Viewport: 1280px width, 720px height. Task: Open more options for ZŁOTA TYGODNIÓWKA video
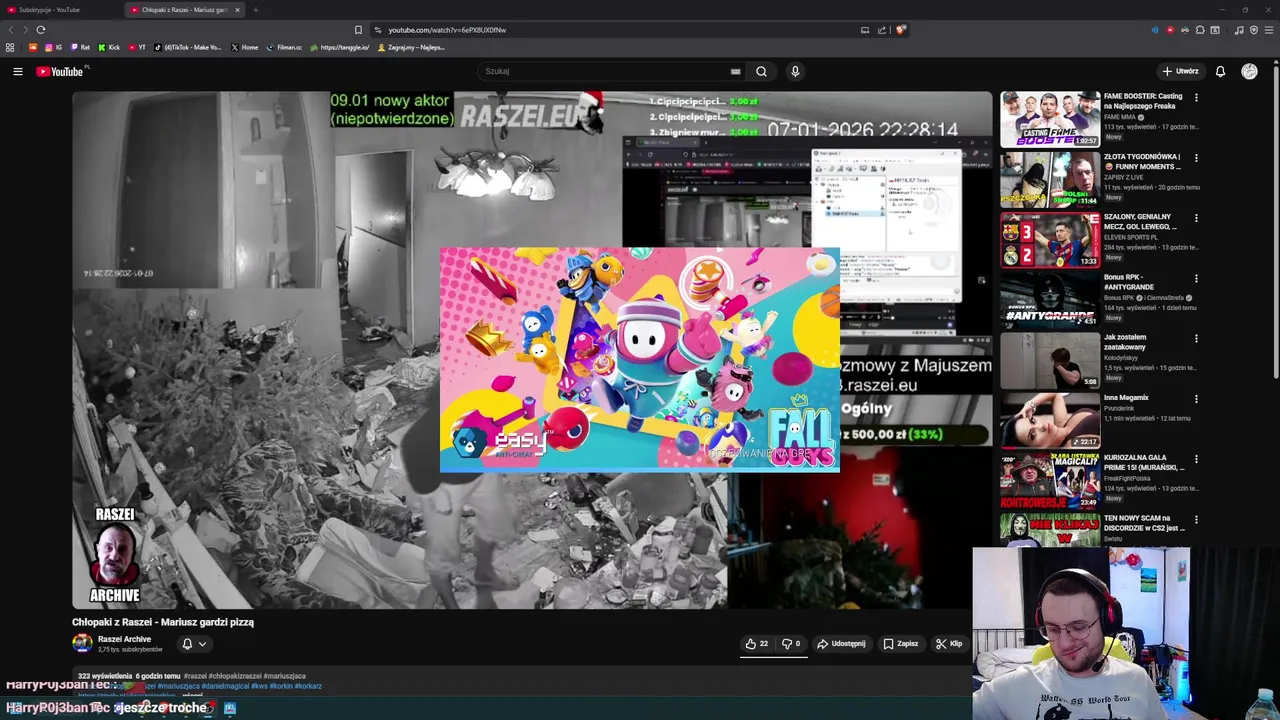coord(1196,158)
